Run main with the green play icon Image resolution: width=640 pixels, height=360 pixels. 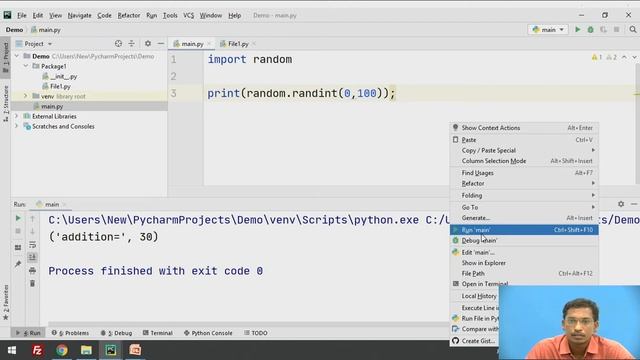(x=578, y=29)
